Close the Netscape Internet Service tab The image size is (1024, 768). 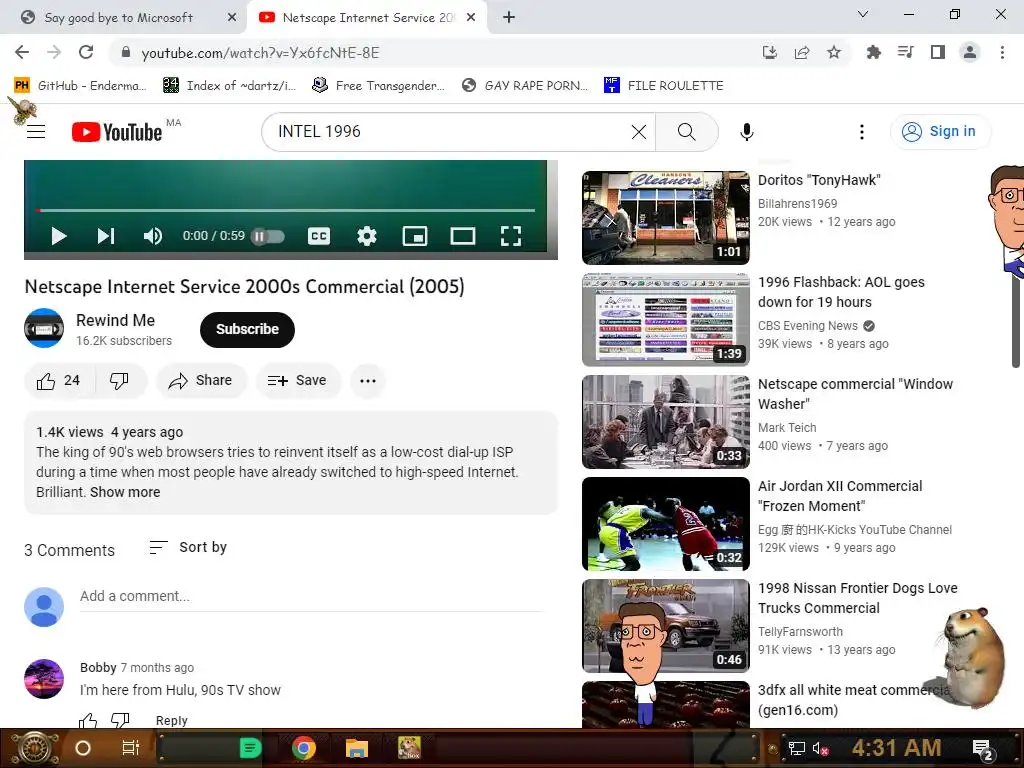(471, 18)
